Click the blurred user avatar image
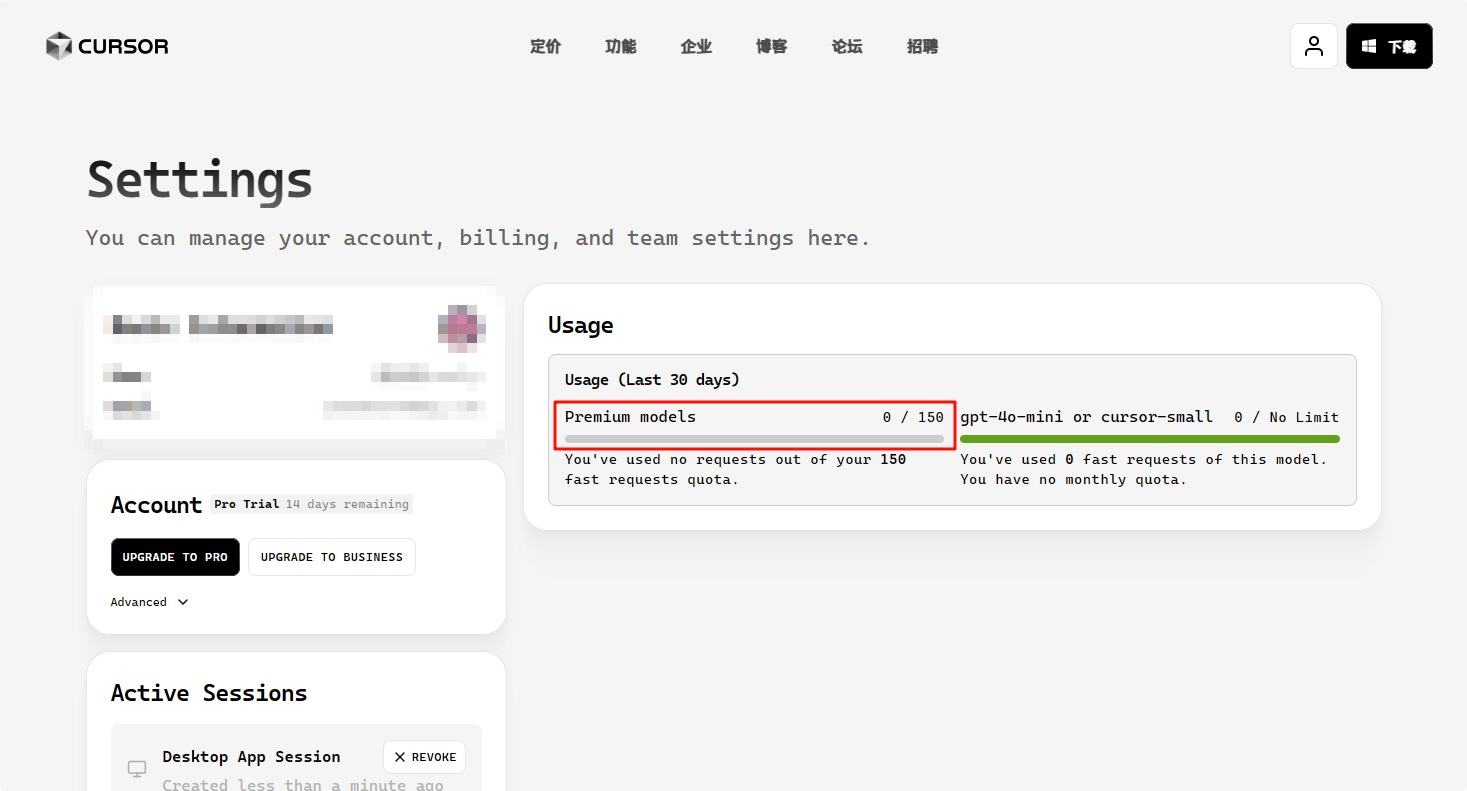The image size is (1467, 791). click(x=462, y=327)
